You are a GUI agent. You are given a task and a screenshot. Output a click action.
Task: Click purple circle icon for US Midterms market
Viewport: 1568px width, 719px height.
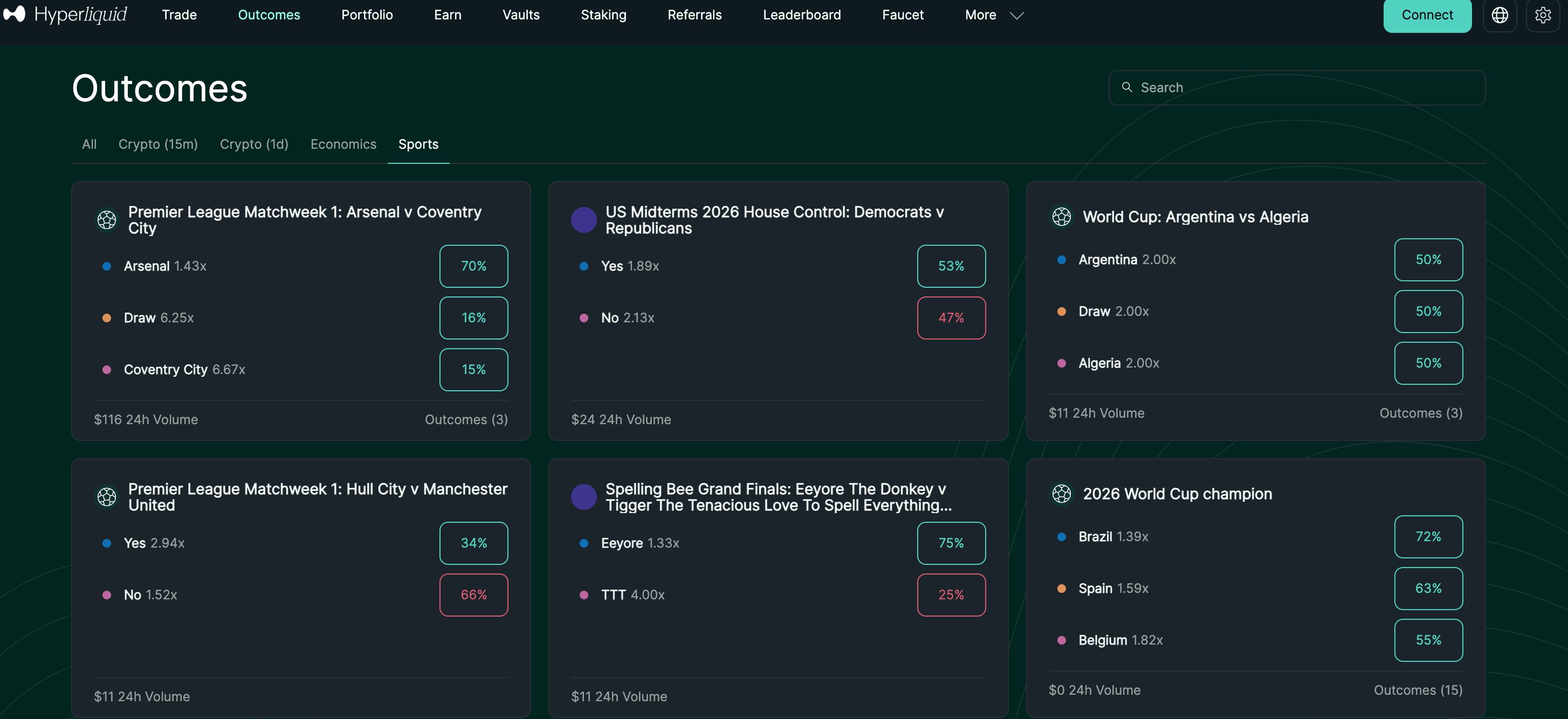pyautogui.click(x=583, y=219)
